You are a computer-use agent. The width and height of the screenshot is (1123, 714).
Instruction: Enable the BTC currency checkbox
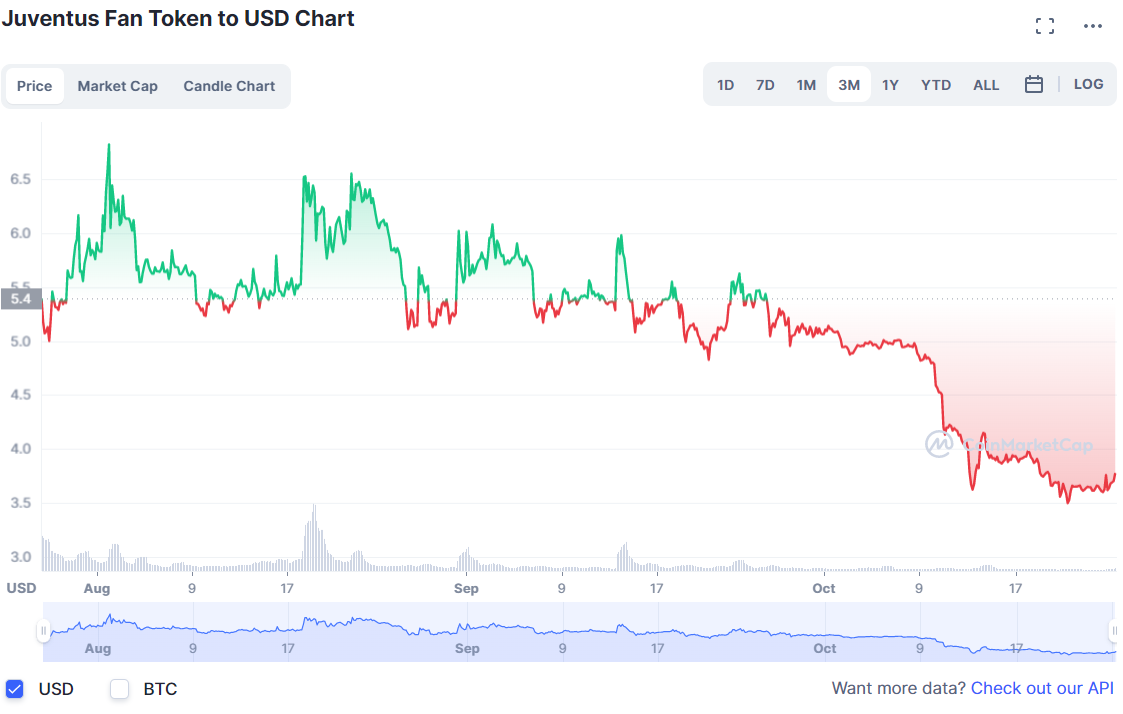(120, 689)
